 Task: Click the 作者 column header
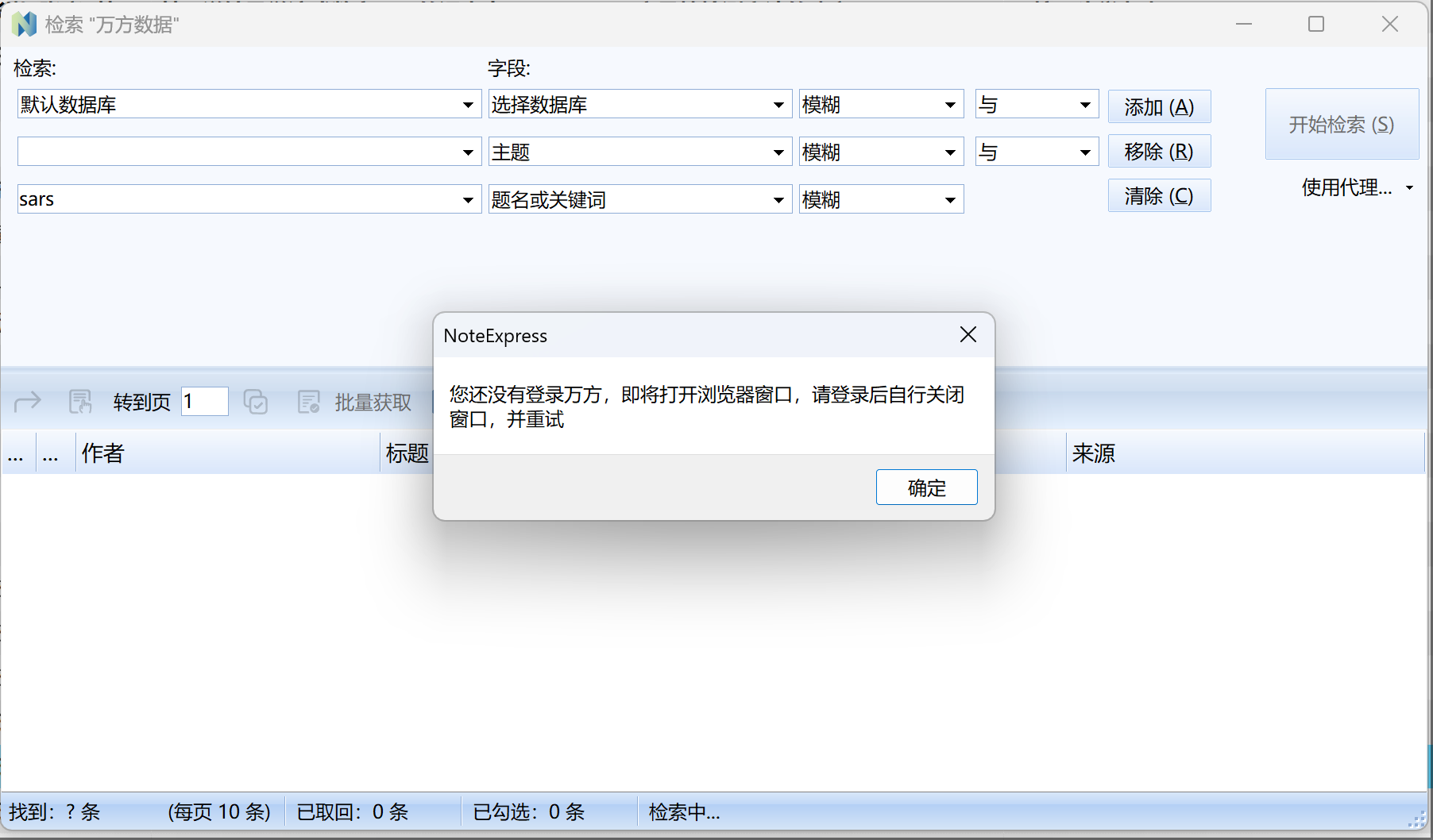click(228, 453)
